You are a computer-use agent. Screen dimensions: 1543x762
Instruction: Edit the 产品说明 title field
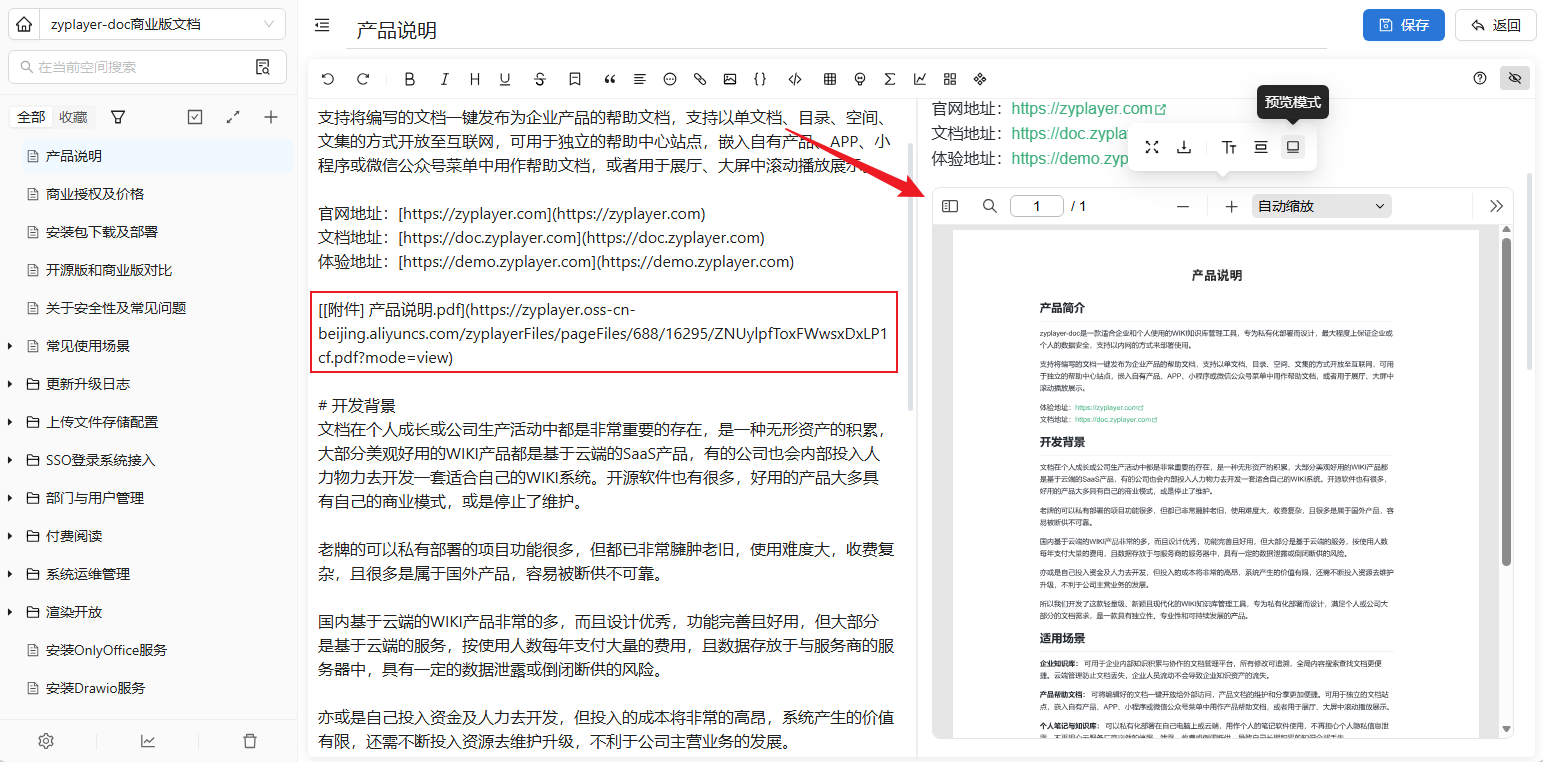(x=836, y=30)
